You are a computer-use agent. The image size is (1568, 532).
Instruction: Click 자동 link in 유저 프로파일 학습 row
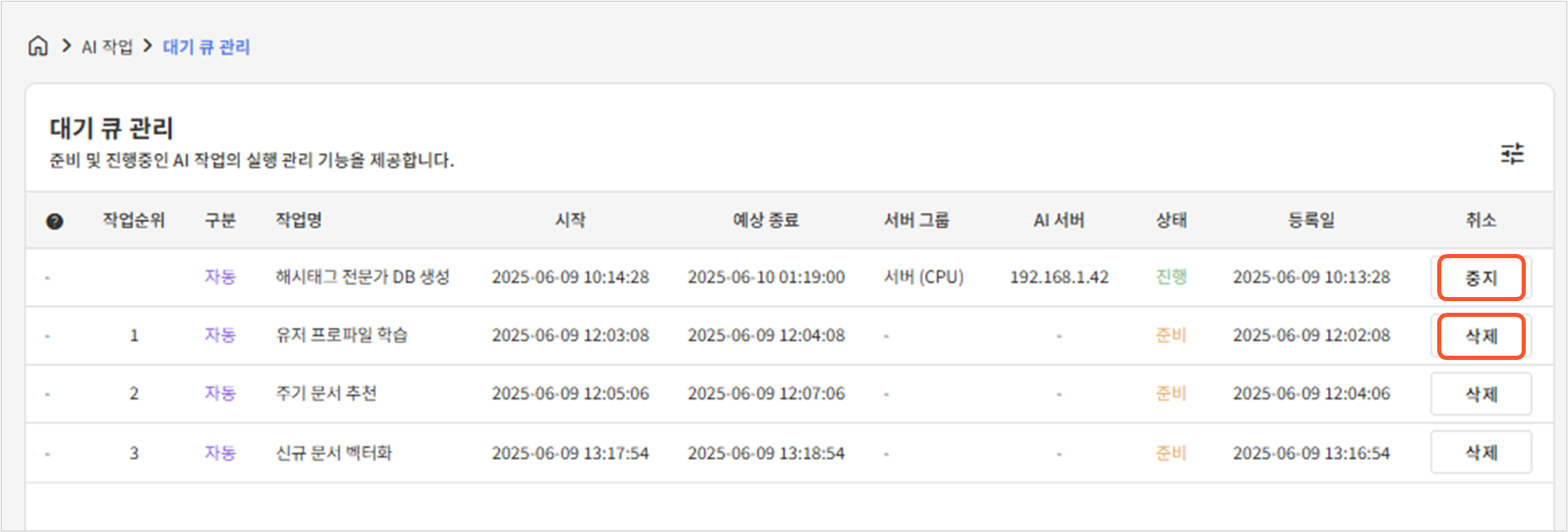tap(220, 335)
